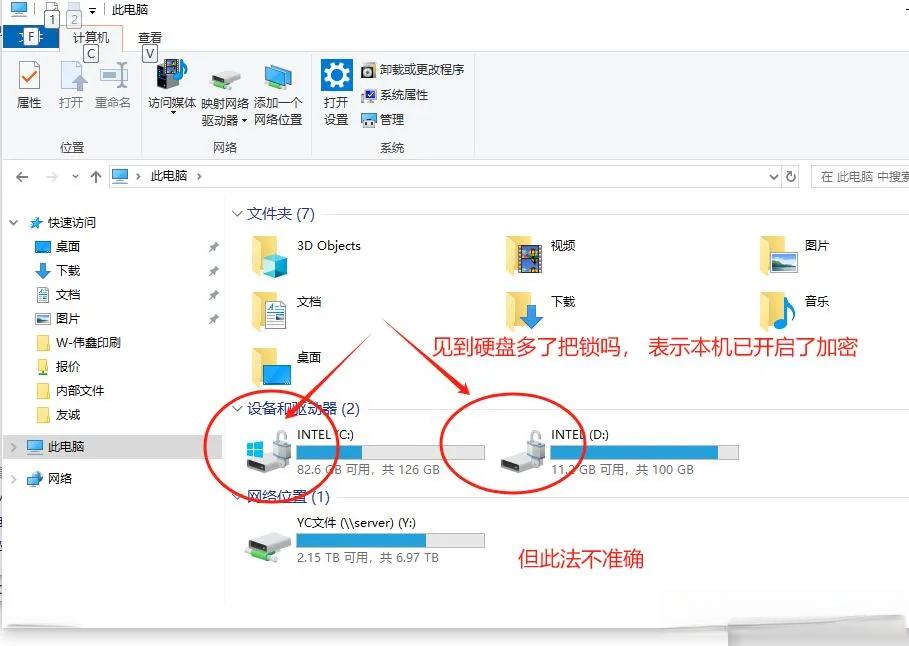Click the up arrow navigation button
Viewport: 909px width, 646px height.
[96, 177]
